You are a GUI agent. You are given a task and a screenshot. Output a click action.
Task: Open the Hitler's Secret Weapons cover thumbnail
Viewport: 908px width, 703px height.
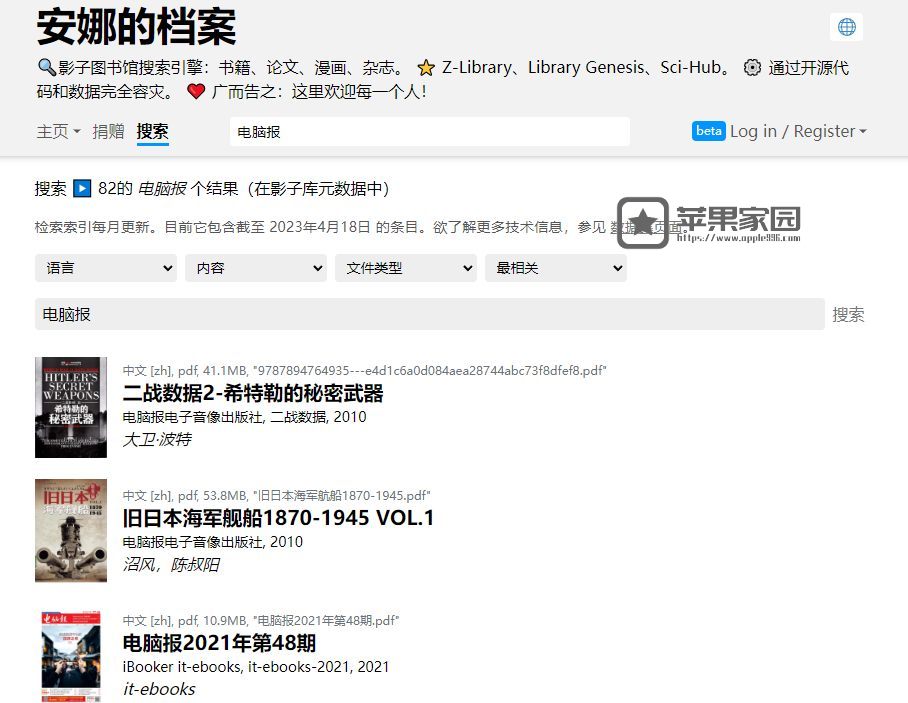tap(71, 408)
